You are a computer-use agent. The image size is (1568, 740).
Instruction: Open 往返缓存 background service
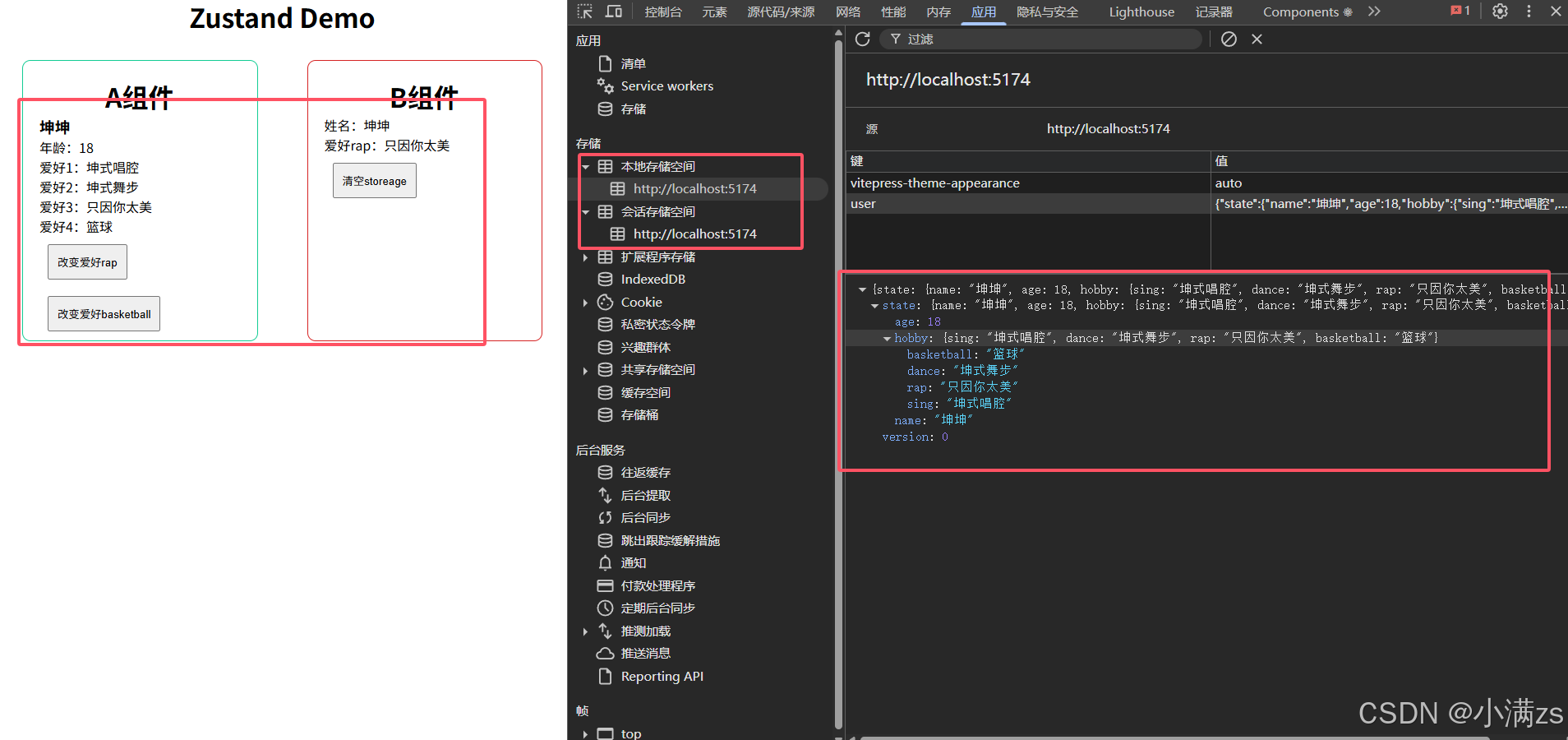tap(645, 472)
